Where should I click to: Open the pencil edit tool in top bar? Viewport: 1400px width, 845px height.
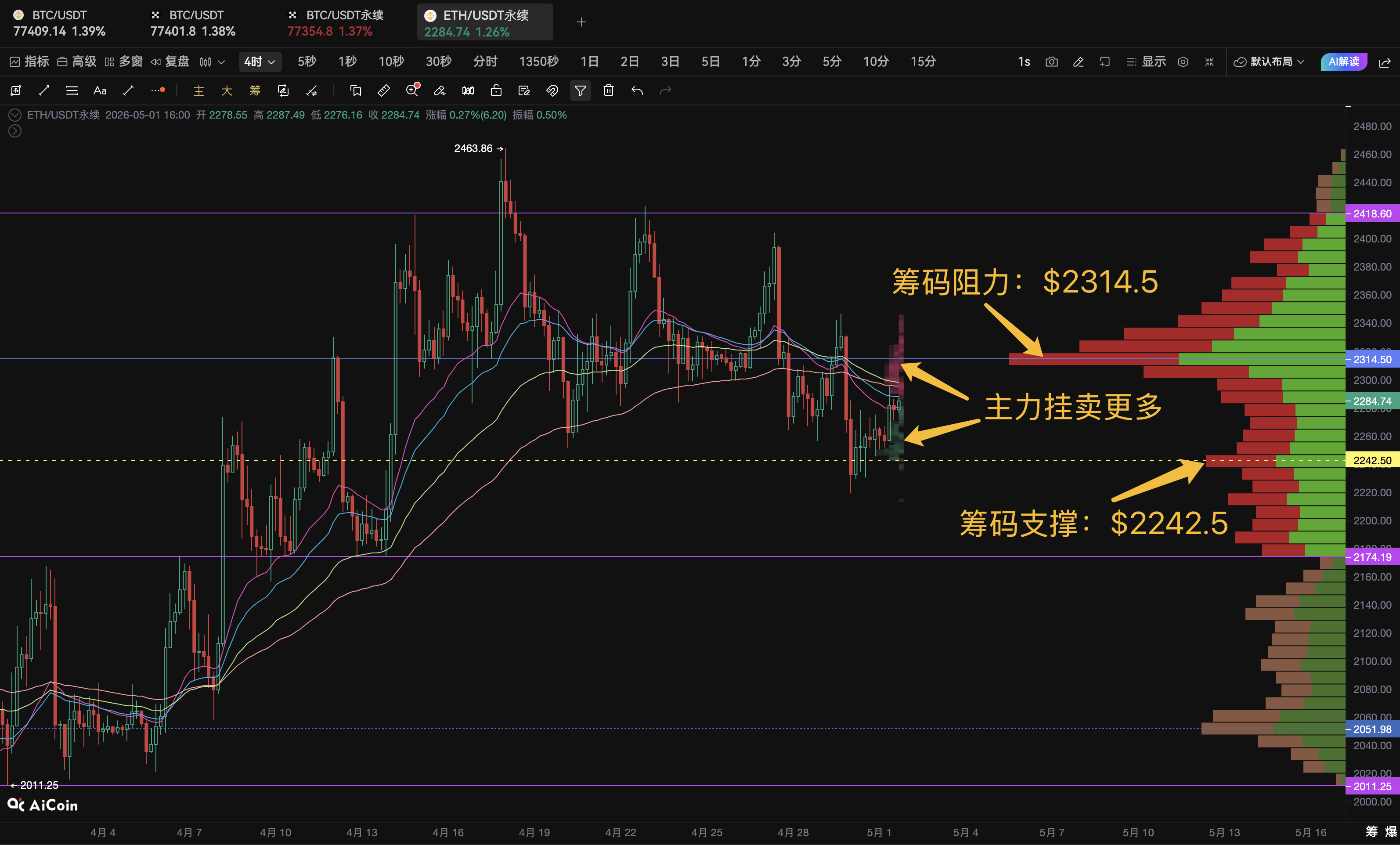(1079, 61)
